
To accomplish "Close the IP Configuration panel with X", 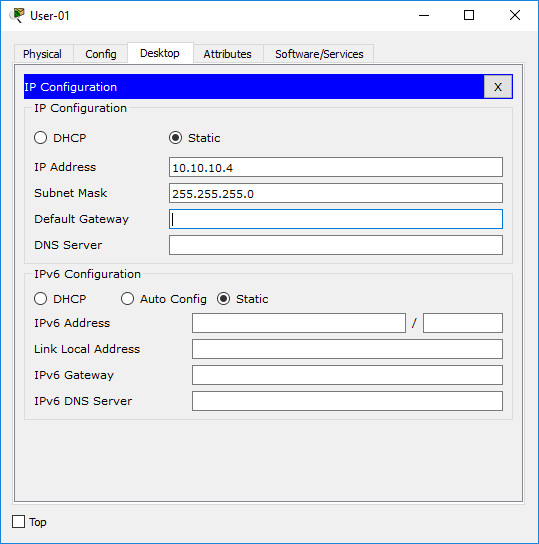I will tap(498, 87).
